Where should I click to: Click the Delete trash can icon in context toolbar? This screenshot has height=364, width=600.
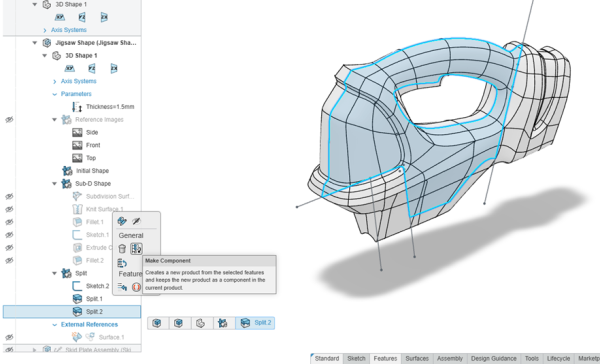pos(122,249)
